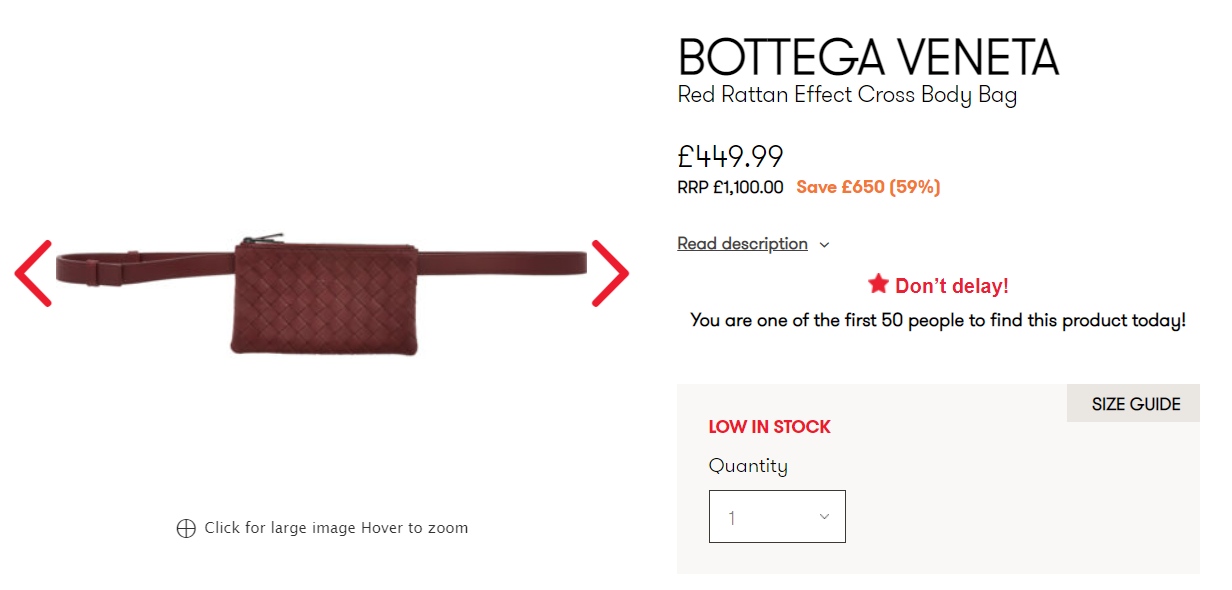Click the magnifier zoom icon below the image
Screen dimensions: 1232x590
tap(186, 528)
